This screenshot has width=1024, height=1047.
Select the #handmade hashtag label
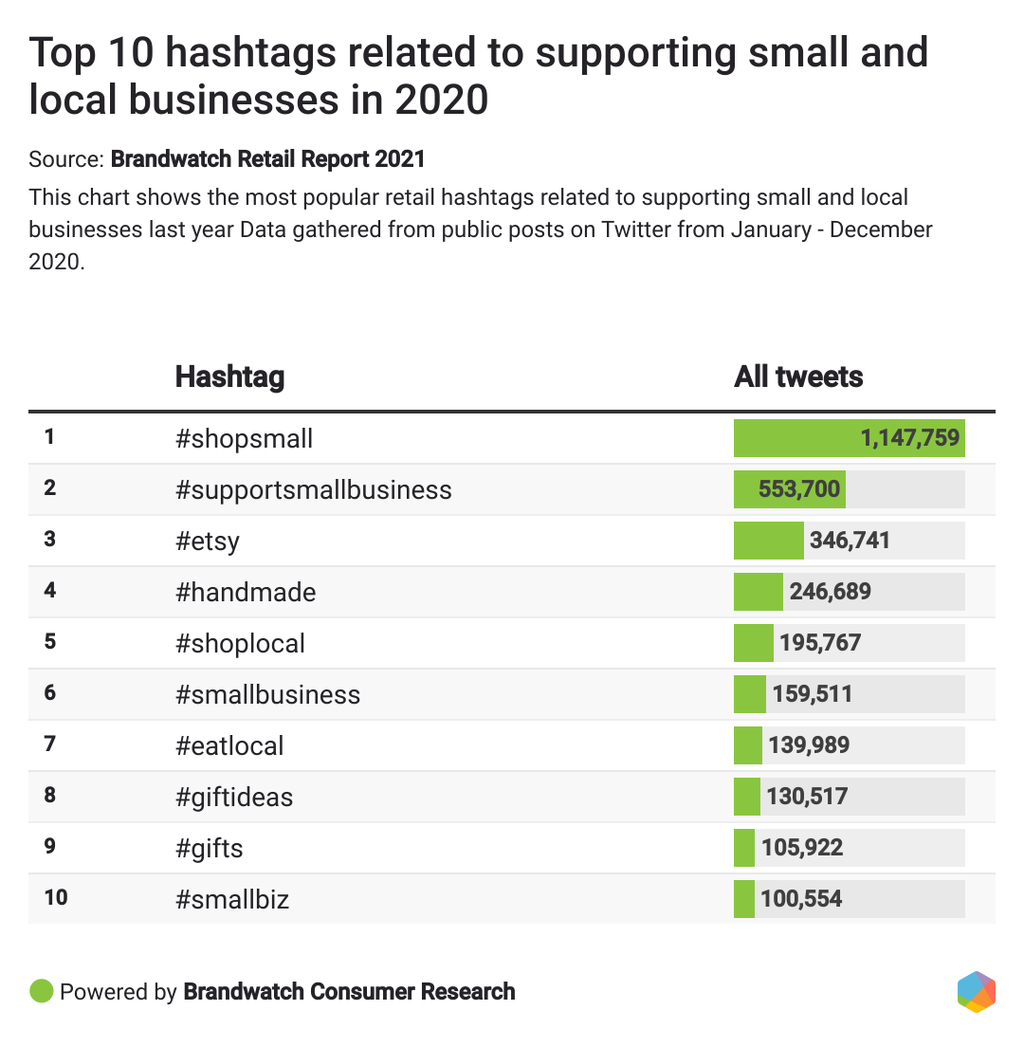point(245,592)
